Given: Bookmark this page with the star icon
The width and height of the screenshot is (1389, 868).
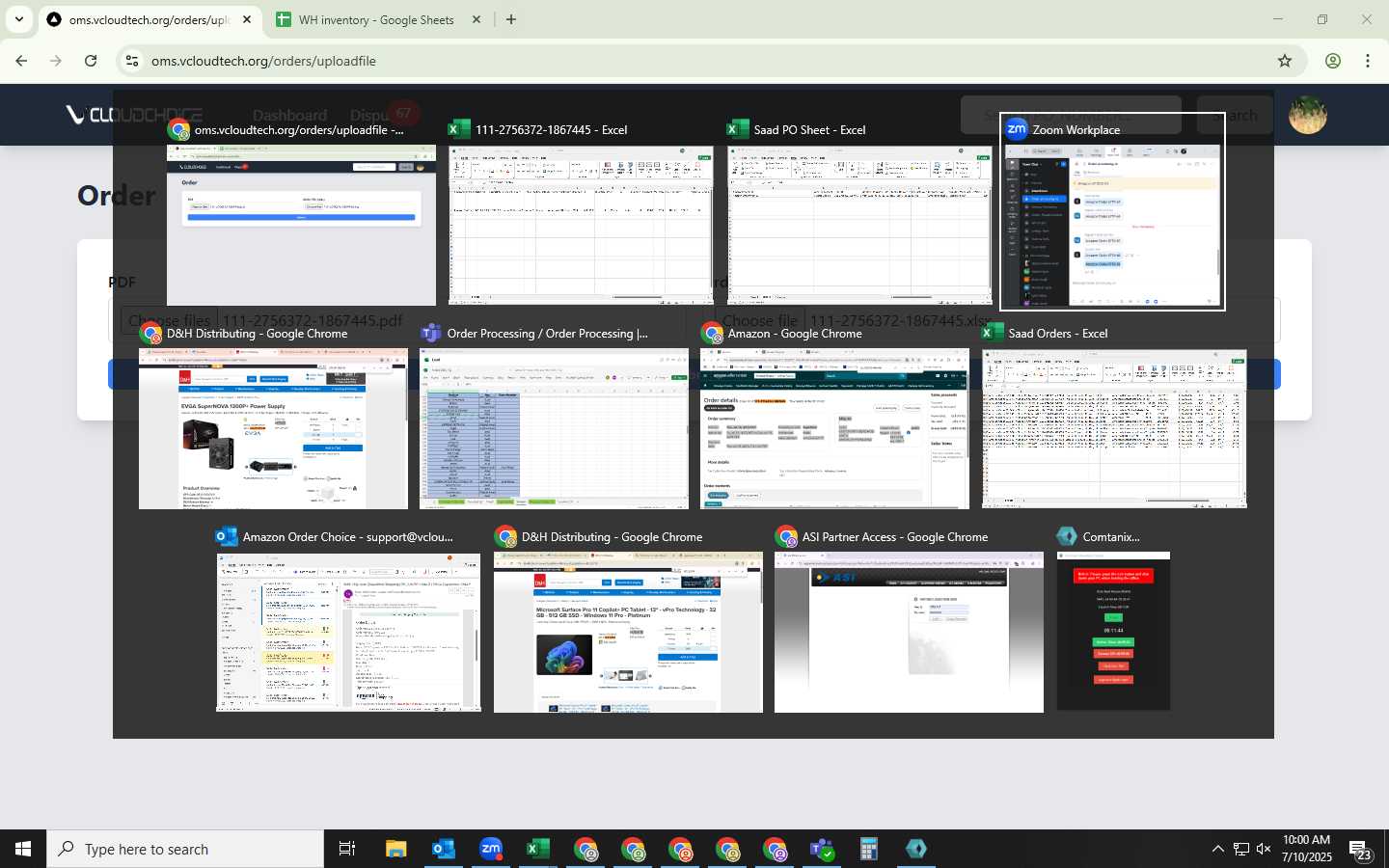Looking at the screenshot, I should 1285,61.
